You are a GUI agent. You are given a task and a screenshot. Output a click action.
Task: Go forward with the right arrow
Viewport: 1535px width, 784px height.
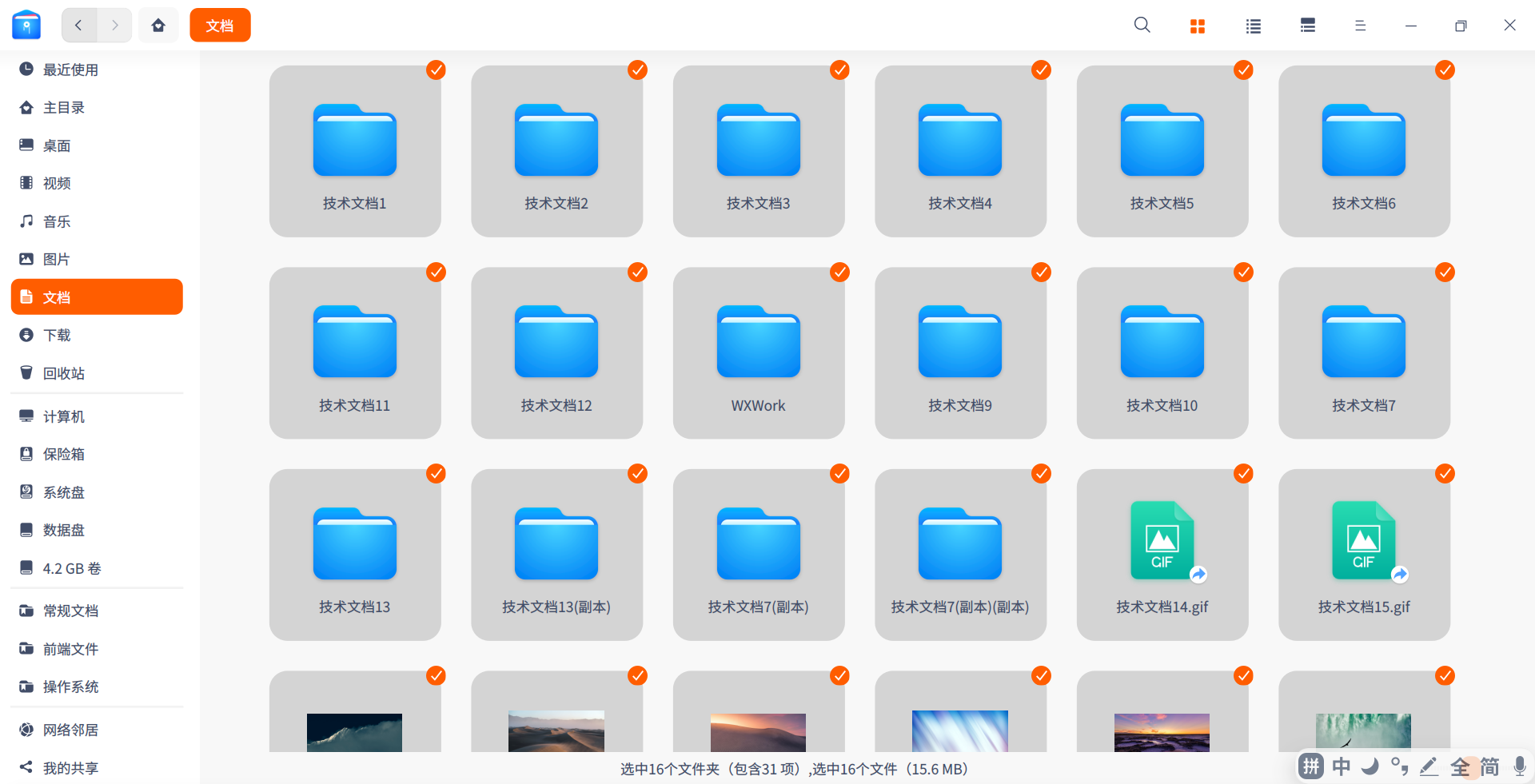pos(114,26)
